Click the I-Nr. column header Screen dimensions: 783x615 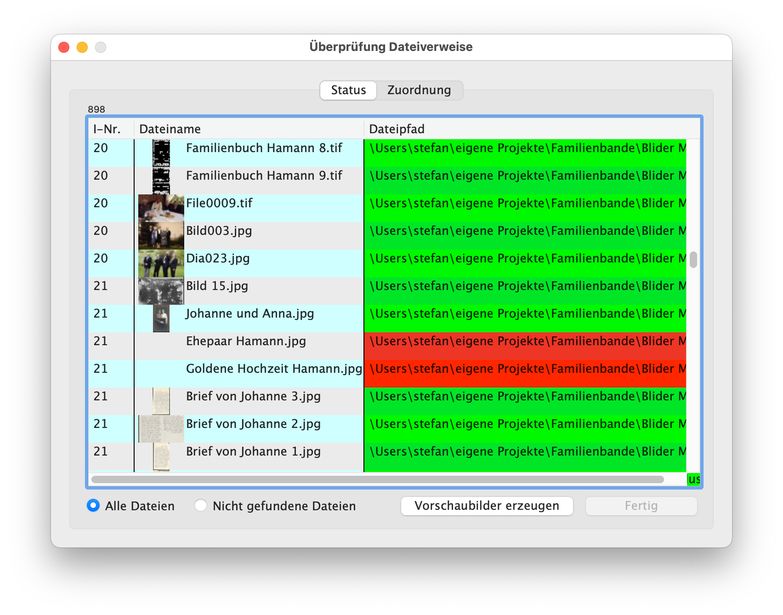point(110,129)
